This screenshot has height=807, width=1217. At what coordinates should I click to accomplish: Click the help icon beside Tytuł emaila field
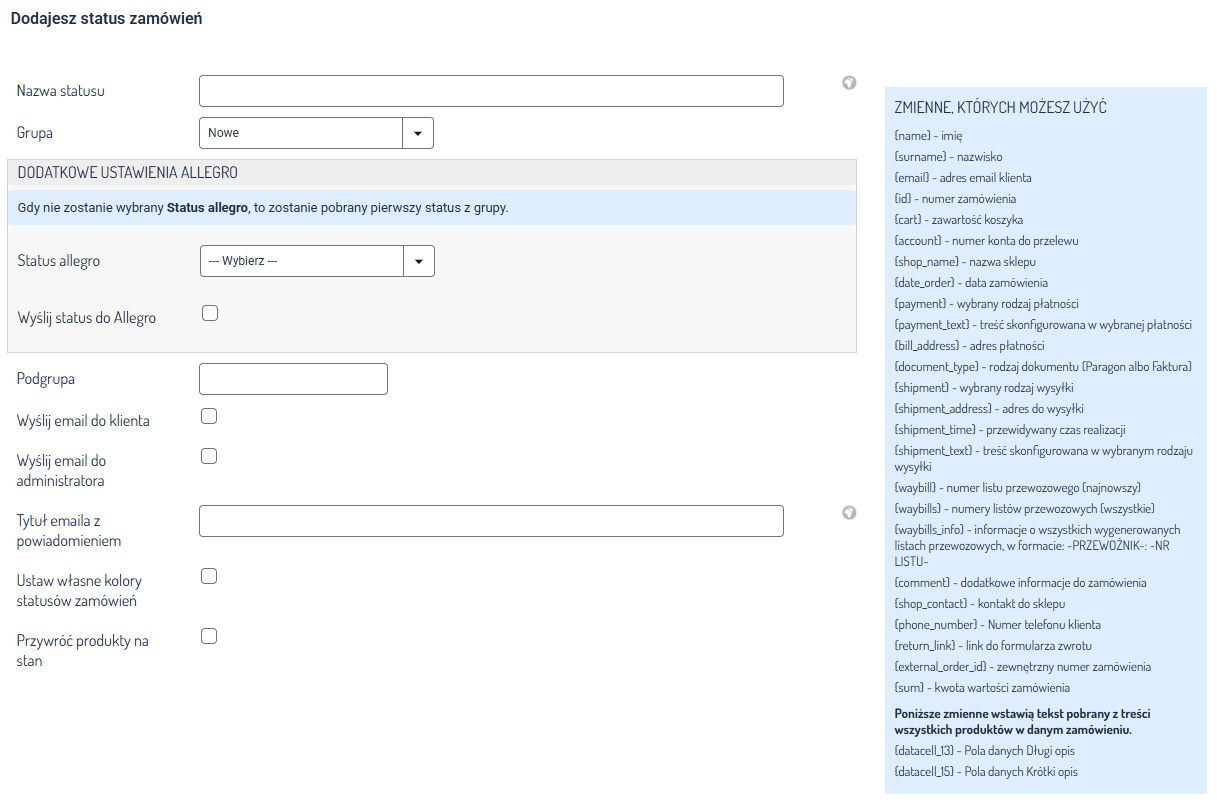pyautogui.click(x=849, y=513)
